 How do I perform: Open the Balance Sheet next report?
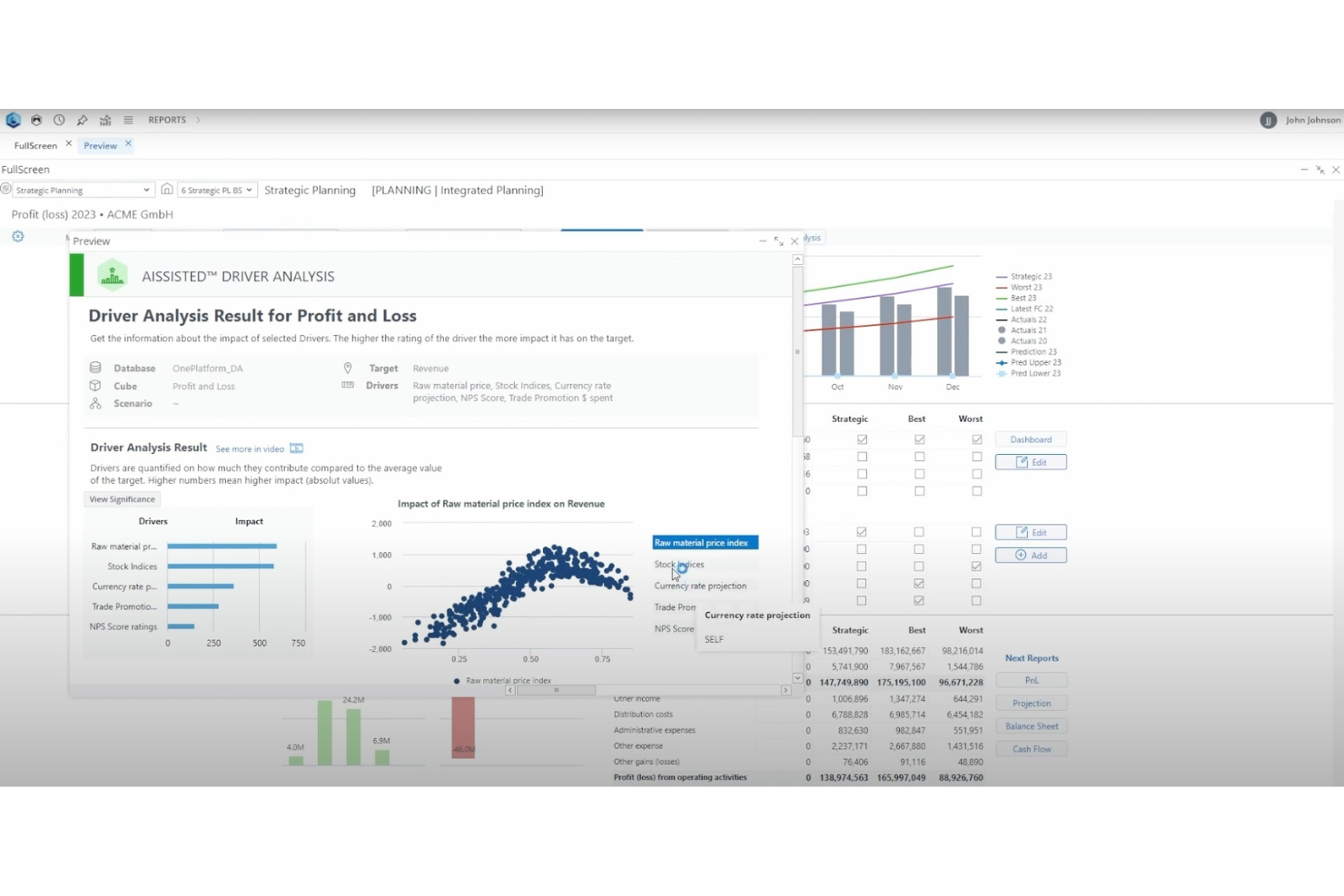(x=1032, y=726)
